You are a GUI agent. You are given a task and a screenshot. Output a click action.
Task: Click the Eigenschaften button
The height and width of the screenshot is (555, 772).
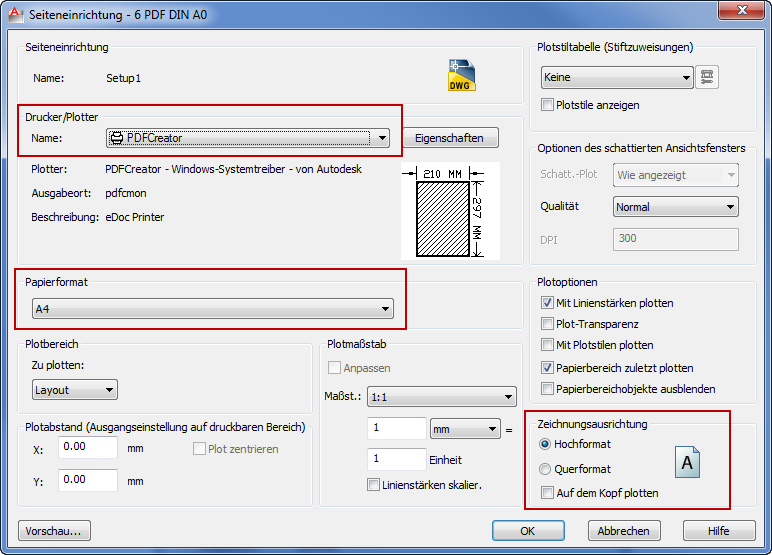(450, 138)
